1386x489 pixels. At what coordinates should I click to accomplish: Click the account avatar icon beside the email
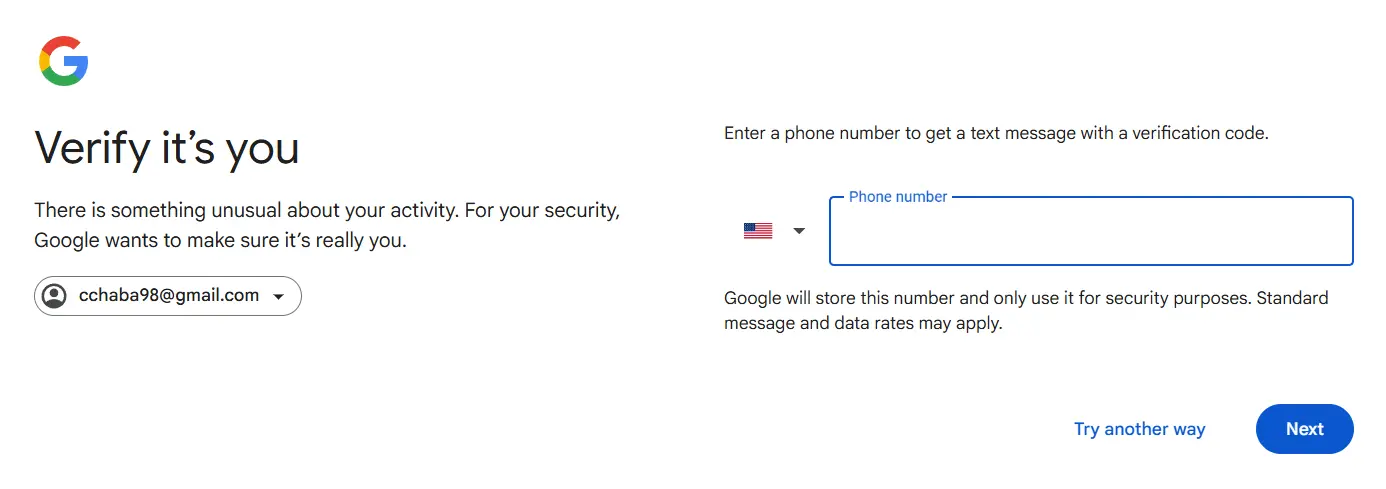(x=55, y=296)
